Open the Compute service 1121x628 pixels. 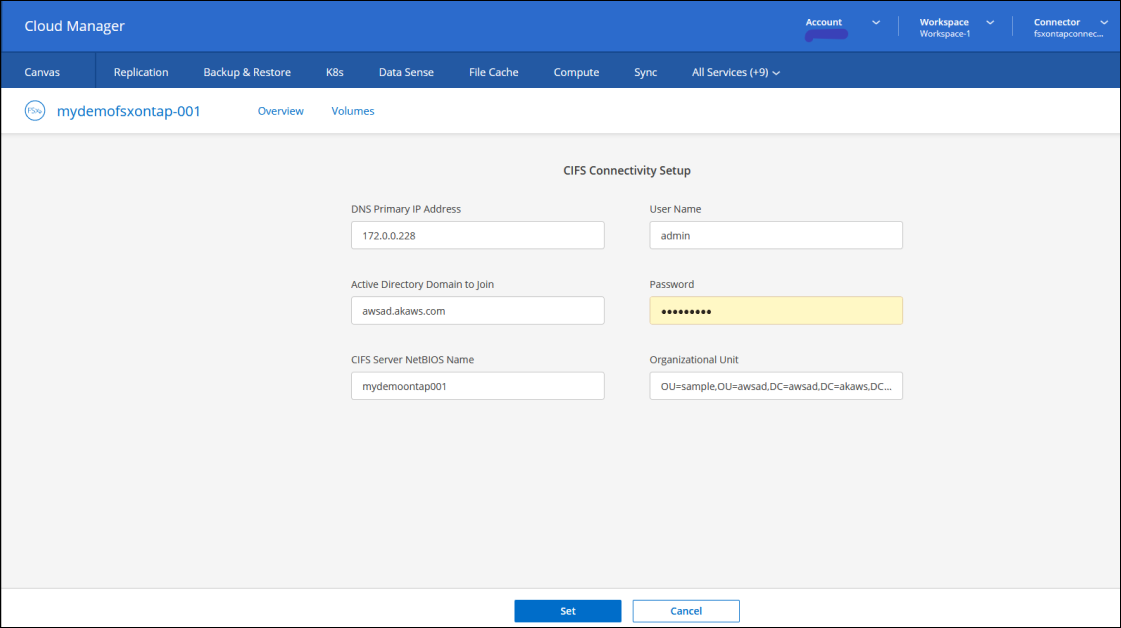click(576, 71)
